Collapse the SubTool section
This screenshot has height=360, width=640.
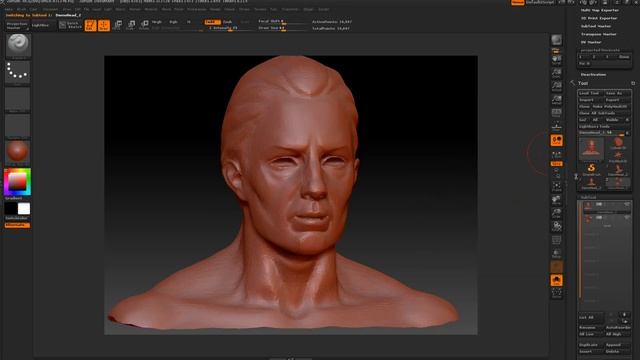589,197
